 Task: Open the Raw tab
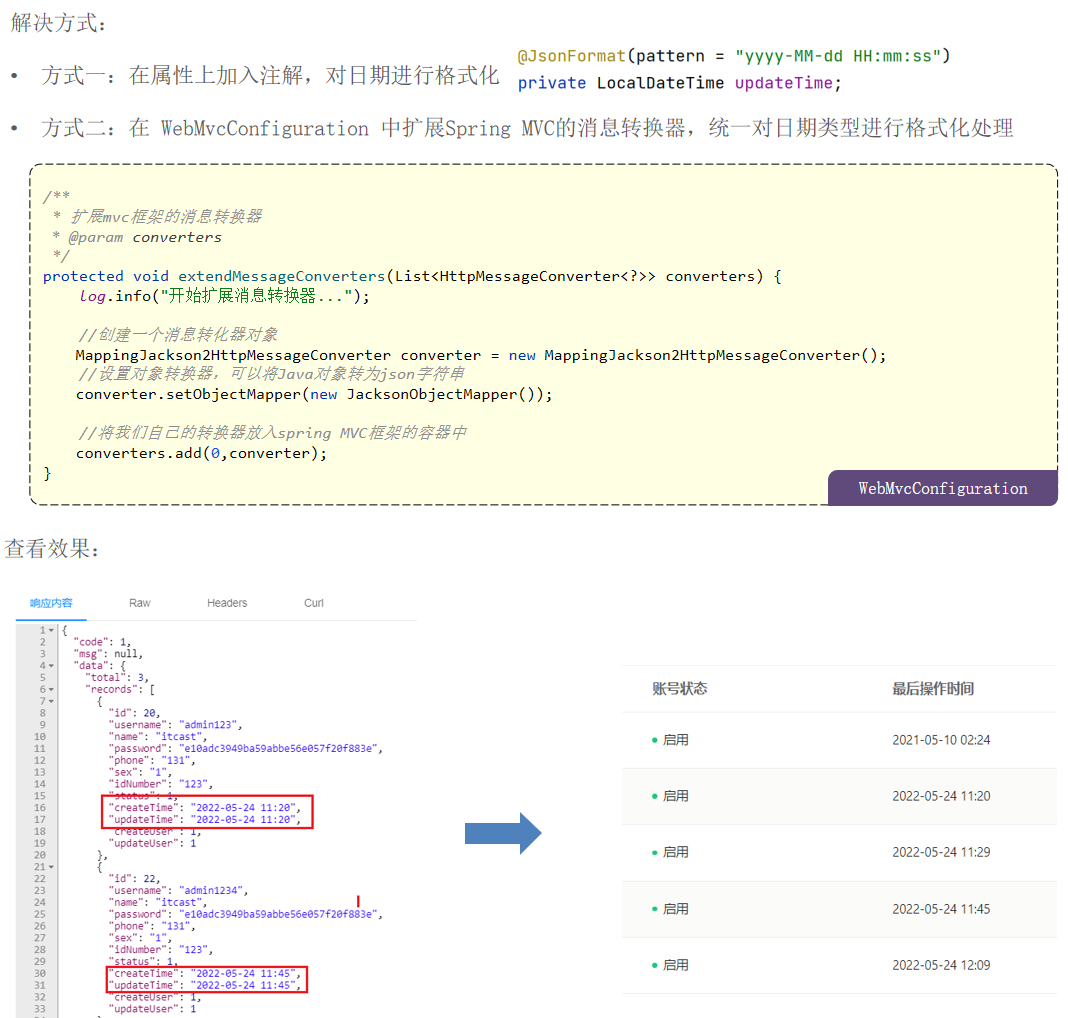tap(140, 603)
